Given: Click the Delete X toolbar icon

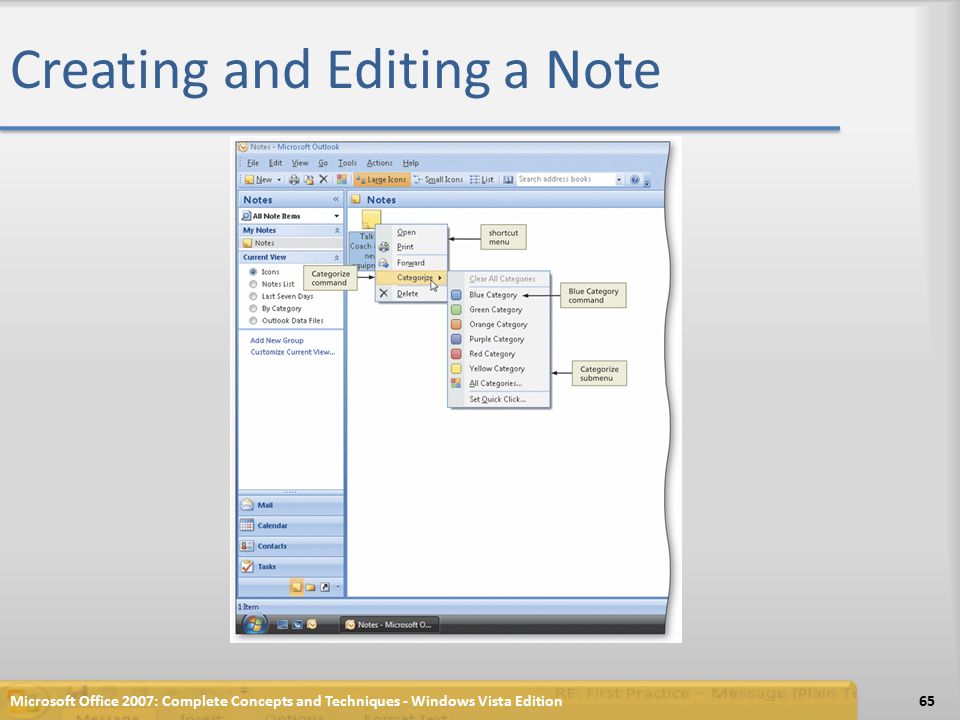Looking at the screenshot, I should coord(323,179).
